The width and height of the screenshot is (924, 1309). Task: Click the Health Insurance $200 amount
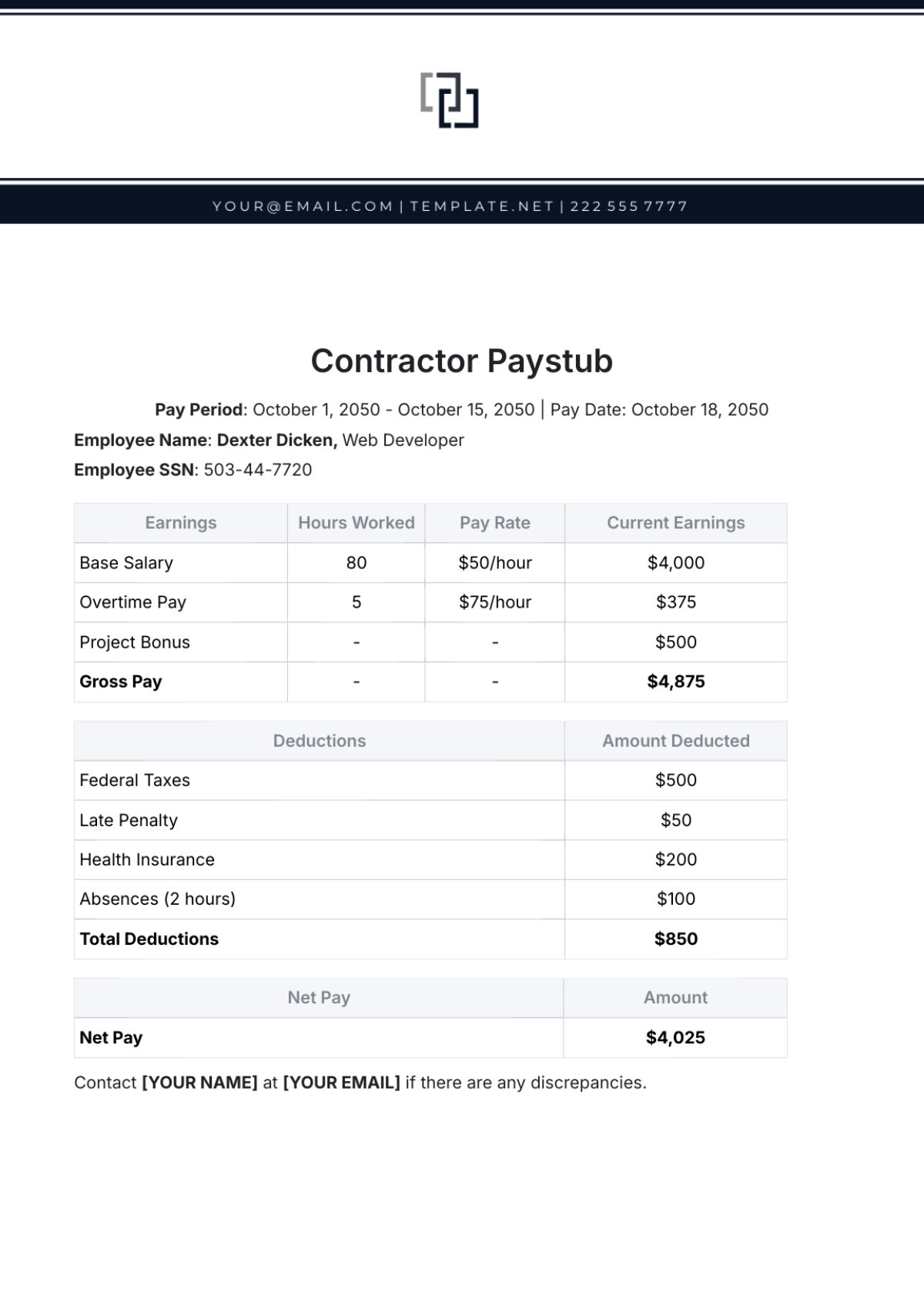[676, 859]
